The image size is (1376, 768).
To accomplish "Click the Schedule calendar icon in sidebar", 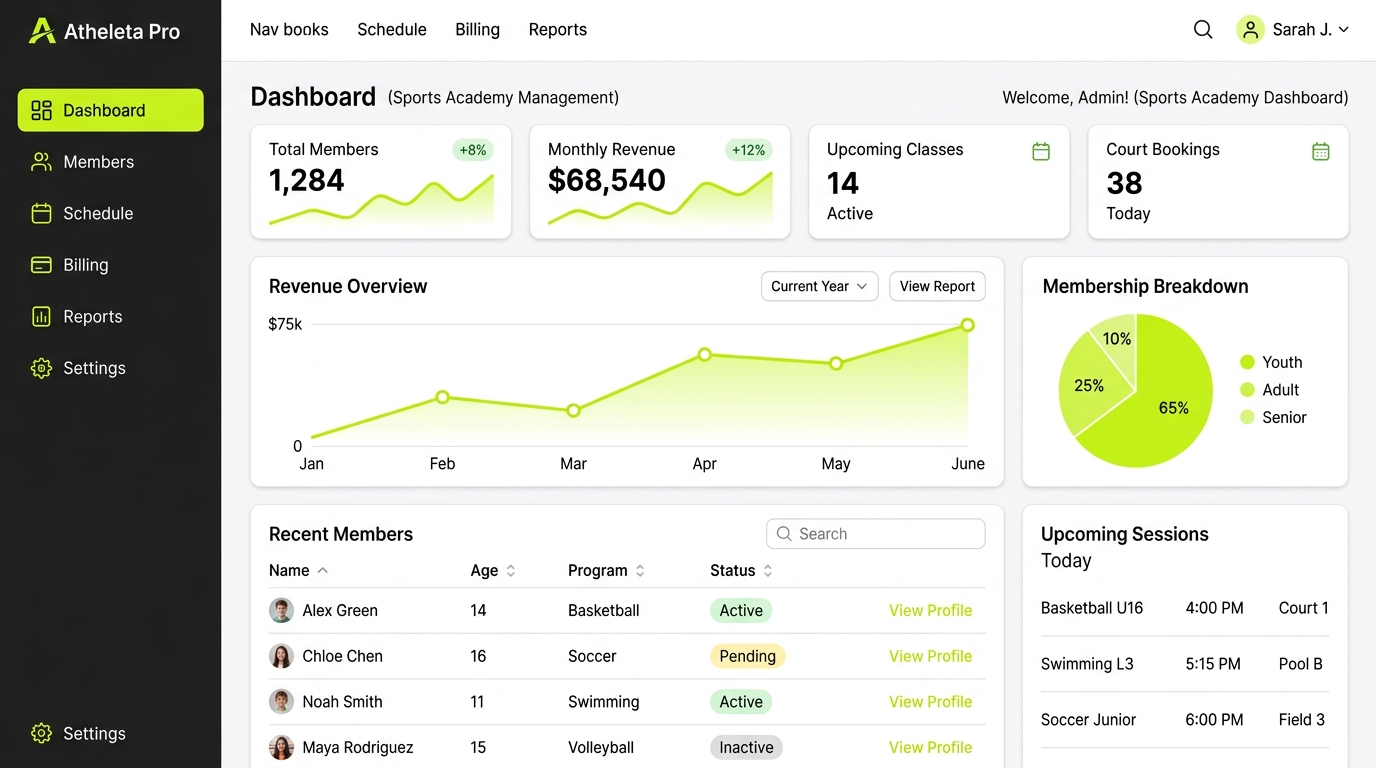I will click(41, 213).
